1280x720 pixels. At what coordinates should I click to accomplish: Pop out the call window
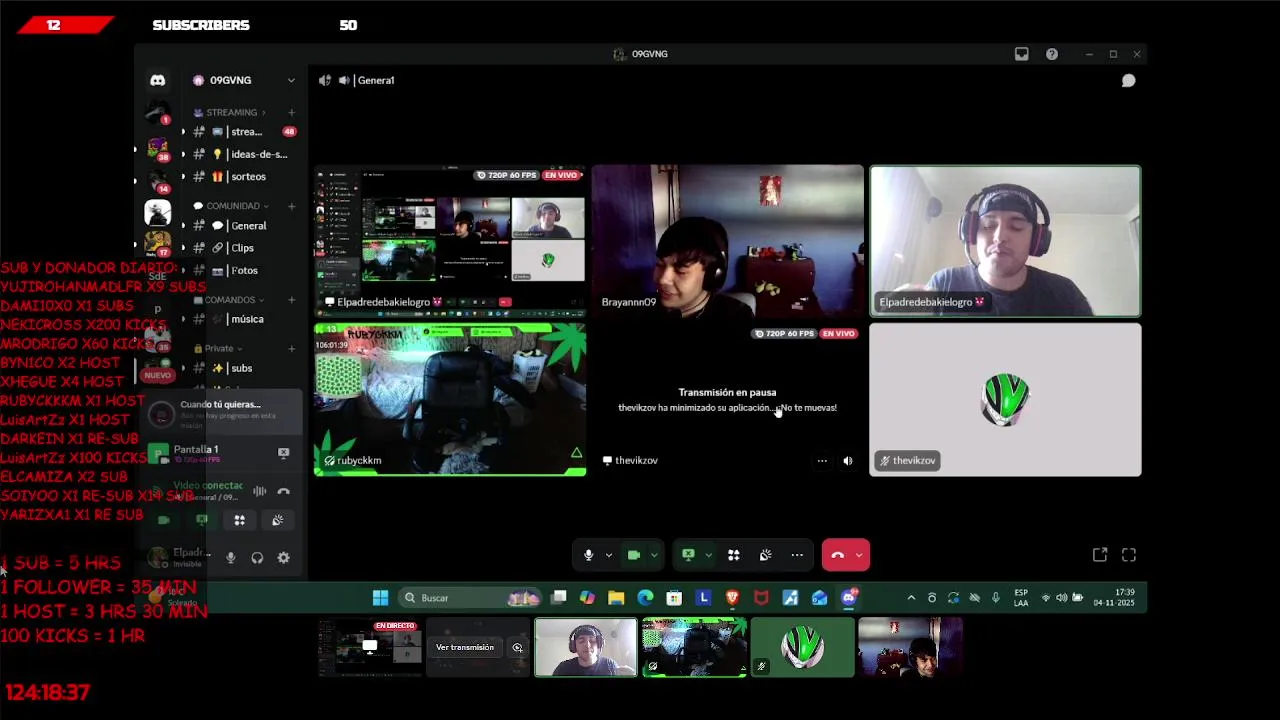(x=1100, y=555)
